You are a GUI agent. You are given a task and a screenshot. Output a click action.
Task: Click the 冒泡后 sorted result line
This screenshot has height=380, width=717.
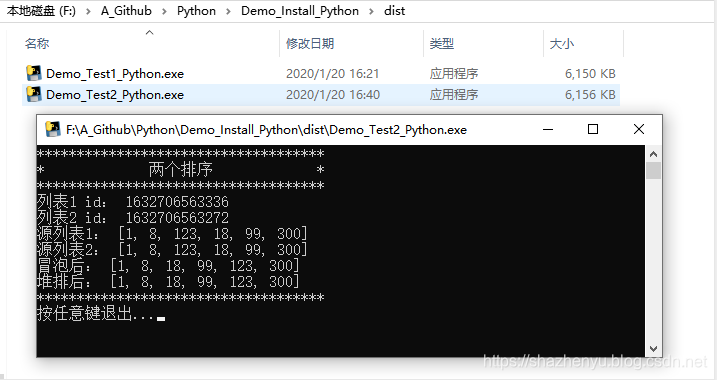(x=168, y=266)
